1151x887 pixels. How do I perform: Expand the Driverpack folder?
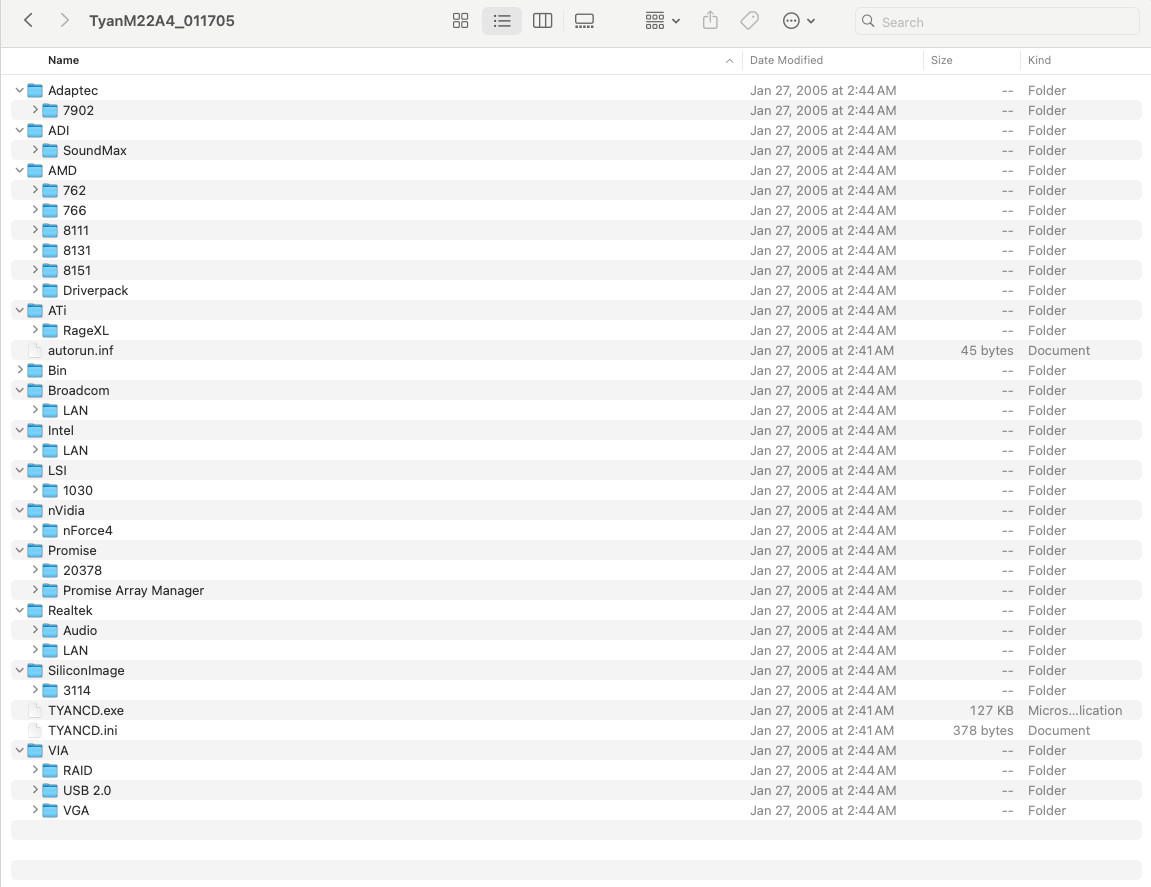point(35,290)
